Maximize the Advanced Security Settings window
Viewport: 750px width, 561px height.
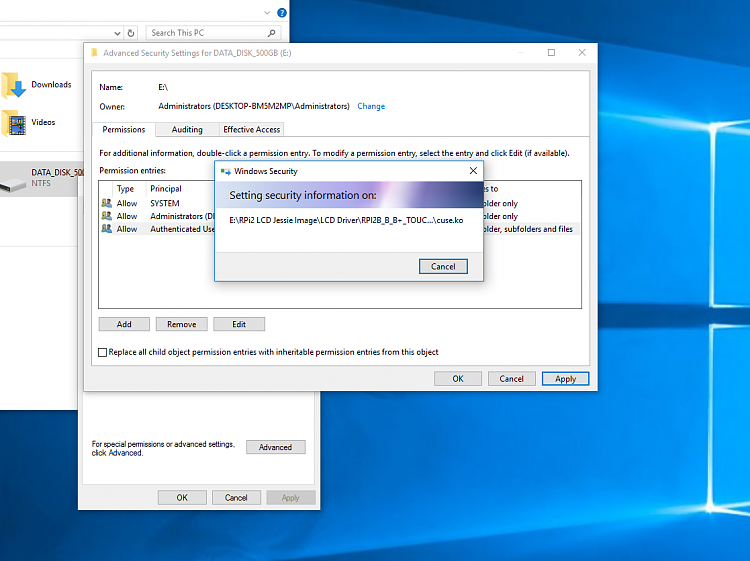pyautogui.click(x=551, y=53)
